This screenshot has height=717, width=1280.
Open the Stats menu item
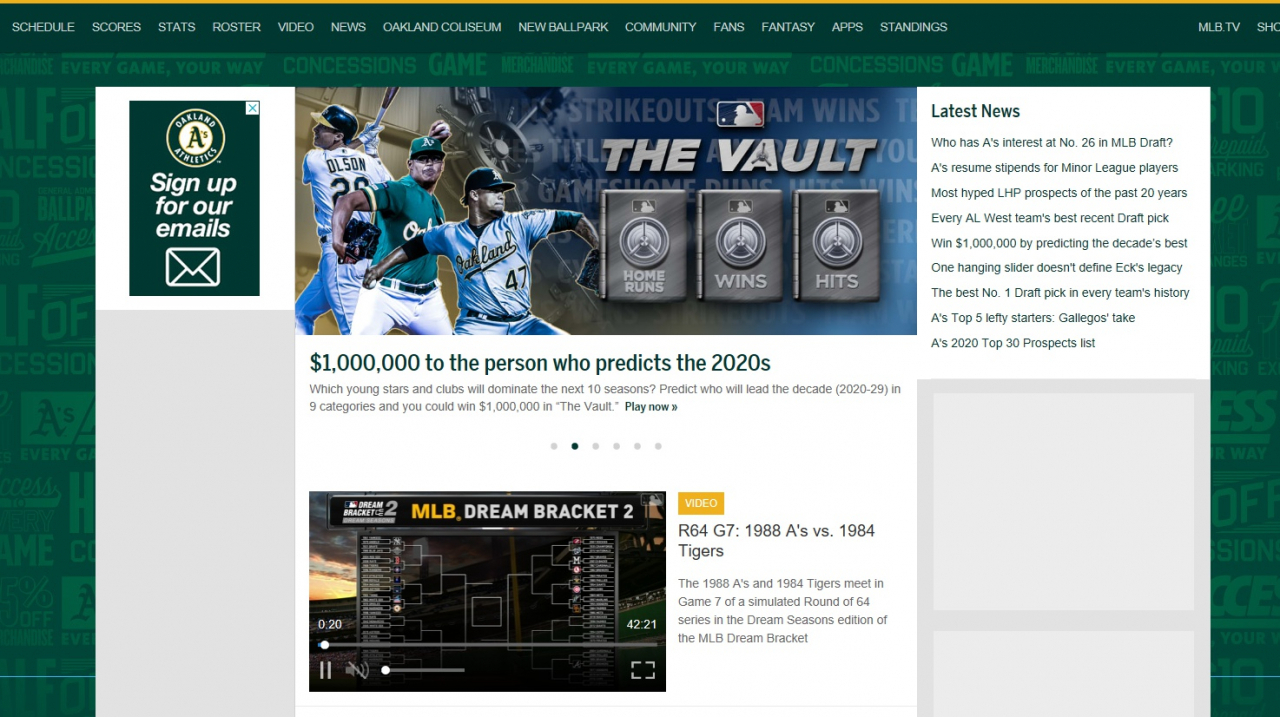point(177,27)
